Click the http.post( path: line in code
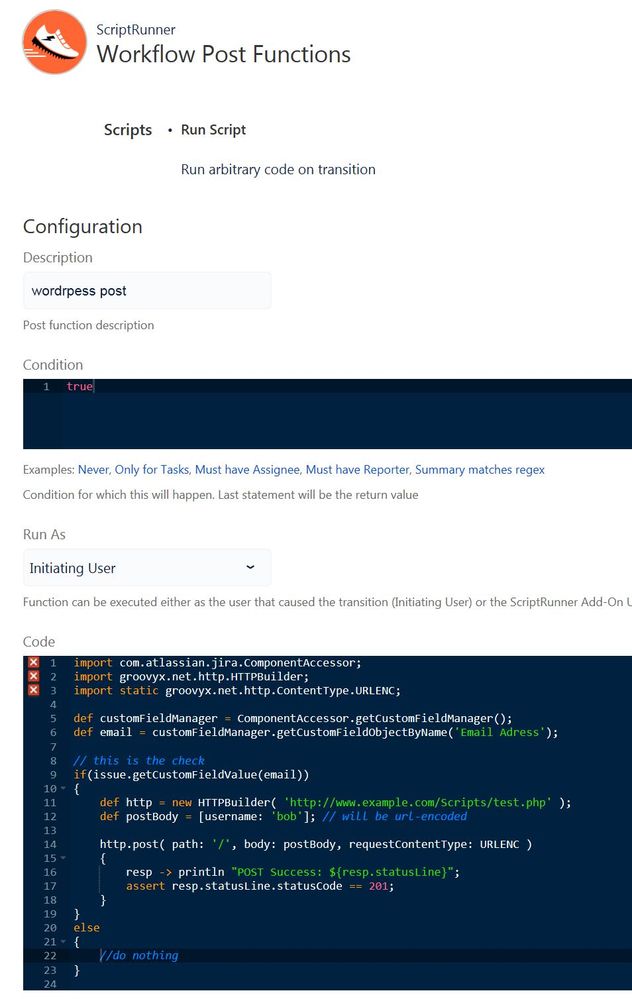 tap(316, 845)
